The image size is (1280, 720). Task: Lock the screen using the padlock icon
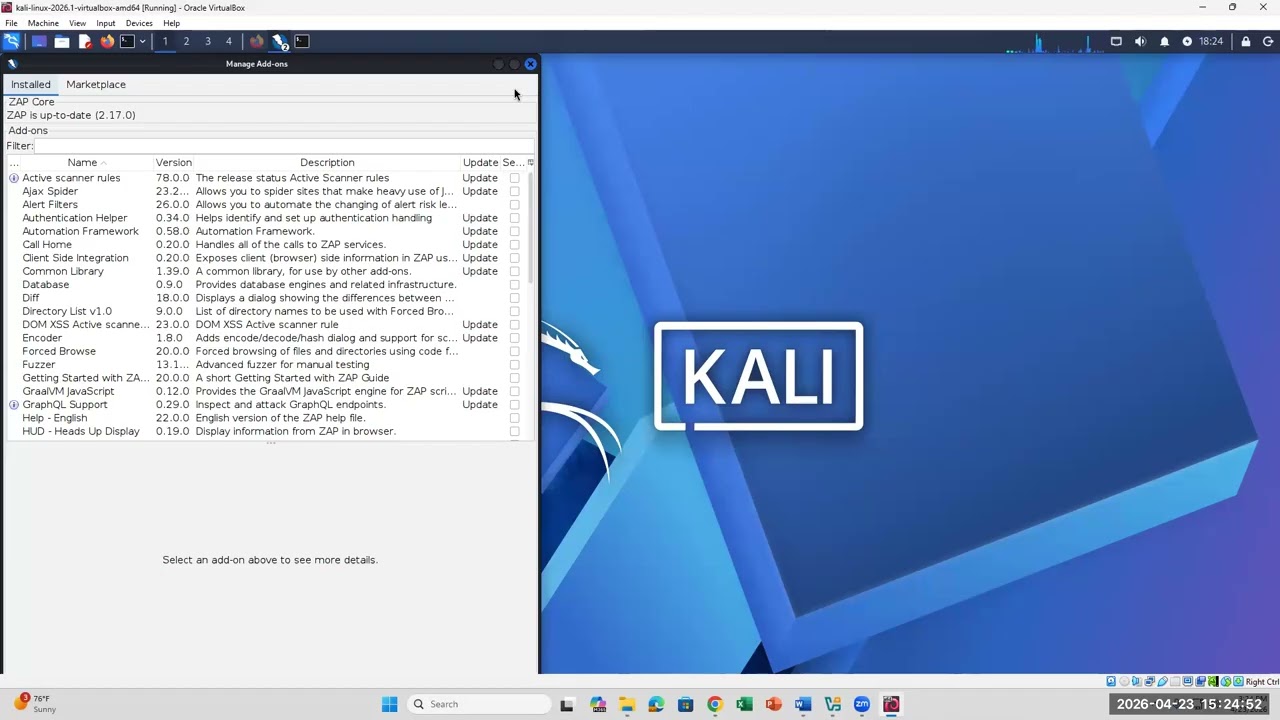click(1245, 41)
